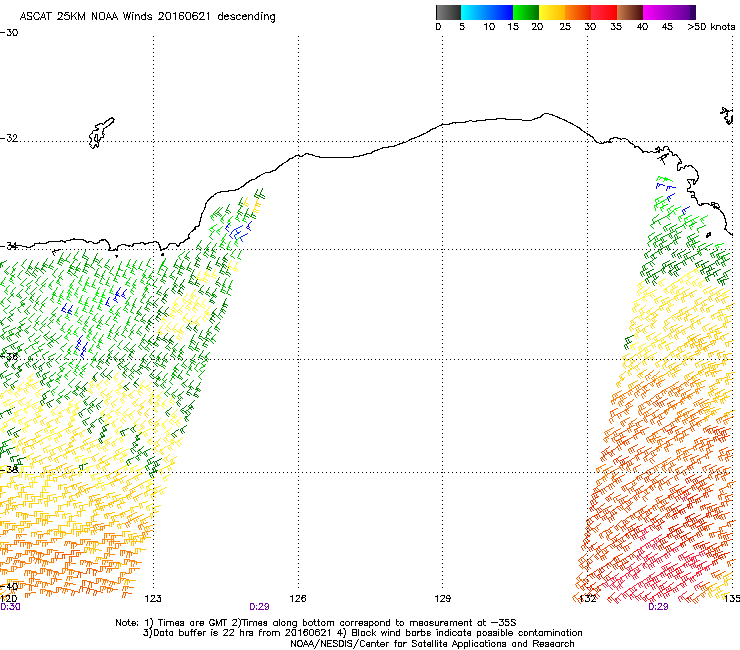
Task: Click the orange 25-30 knots legend swatch
Action: (578, 12)
